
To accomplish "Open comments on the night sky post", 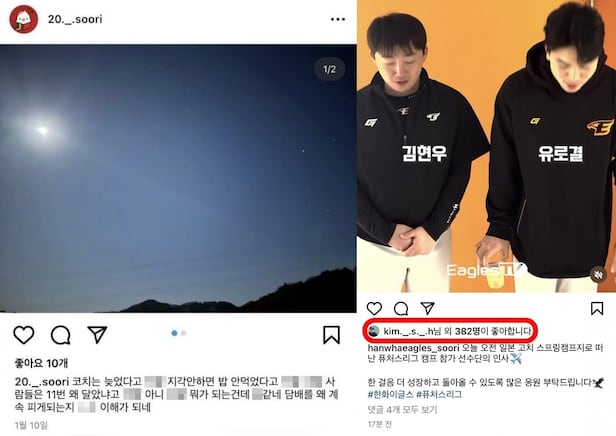I will (60, 335).
